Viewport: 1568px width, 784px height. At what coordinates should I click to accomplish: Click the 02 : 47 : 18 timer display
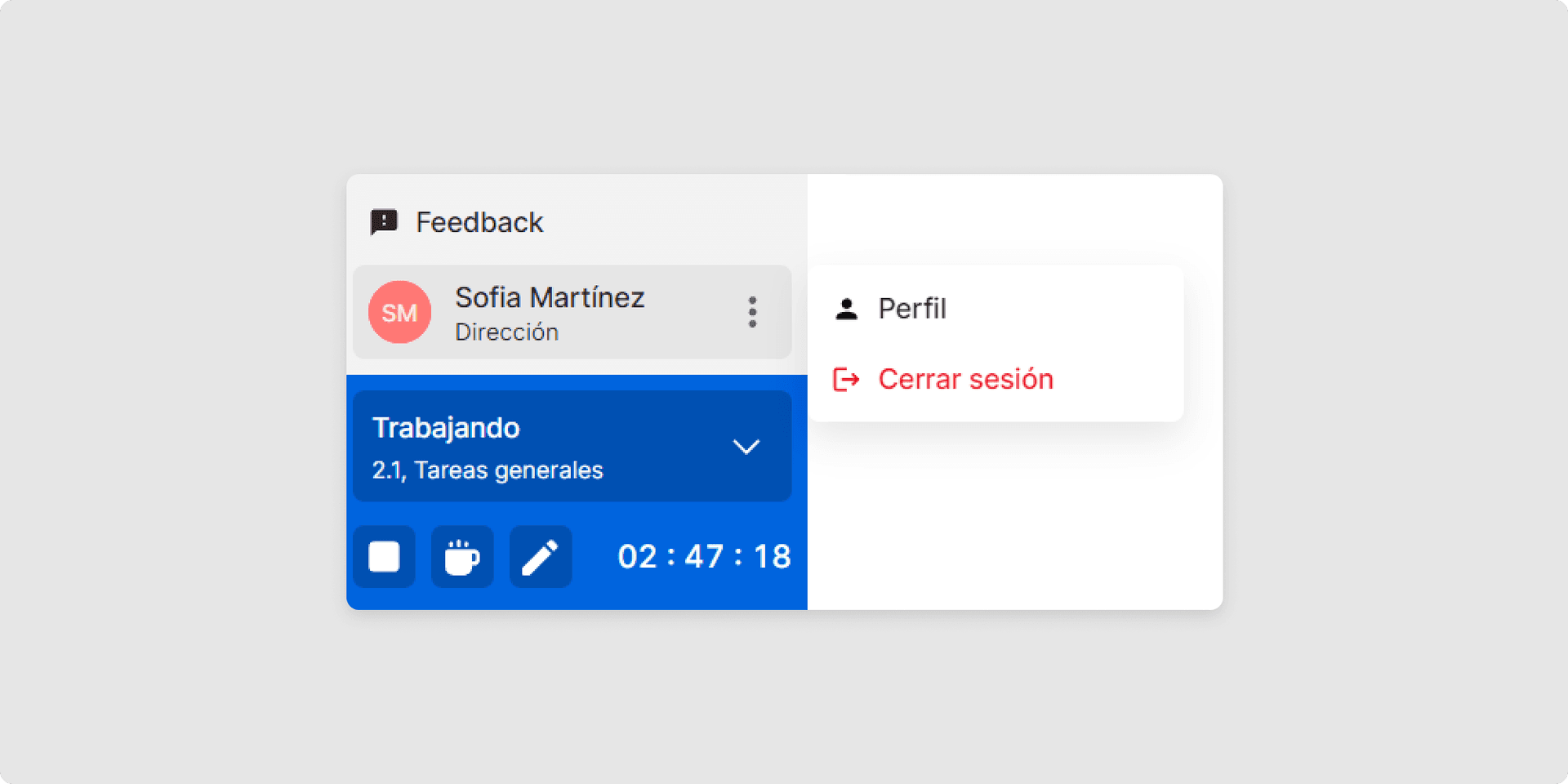click(x=704, y=557)
